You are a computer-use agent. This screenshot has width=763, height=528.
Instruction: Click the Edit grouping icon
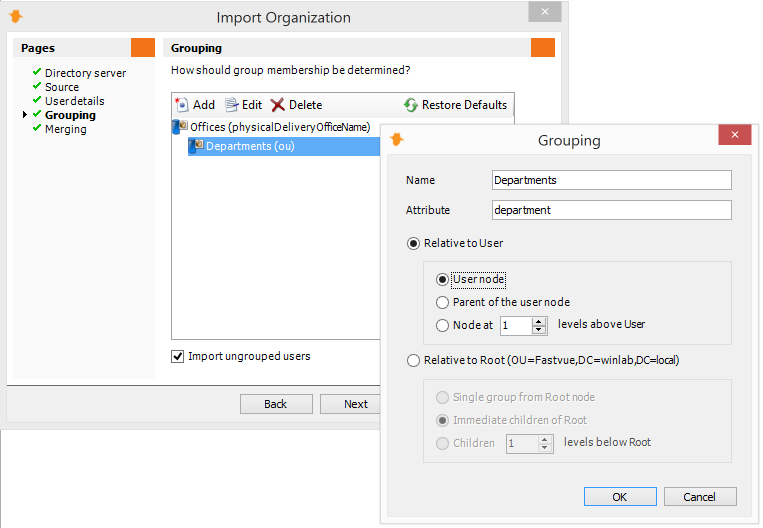point(232,105)
